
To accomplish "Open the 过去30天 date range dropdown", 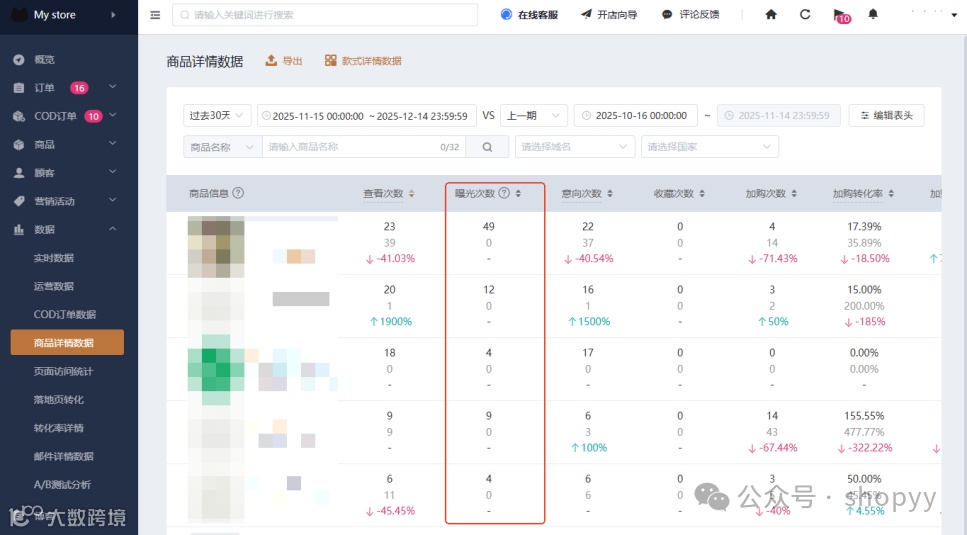I will point(216,115).
